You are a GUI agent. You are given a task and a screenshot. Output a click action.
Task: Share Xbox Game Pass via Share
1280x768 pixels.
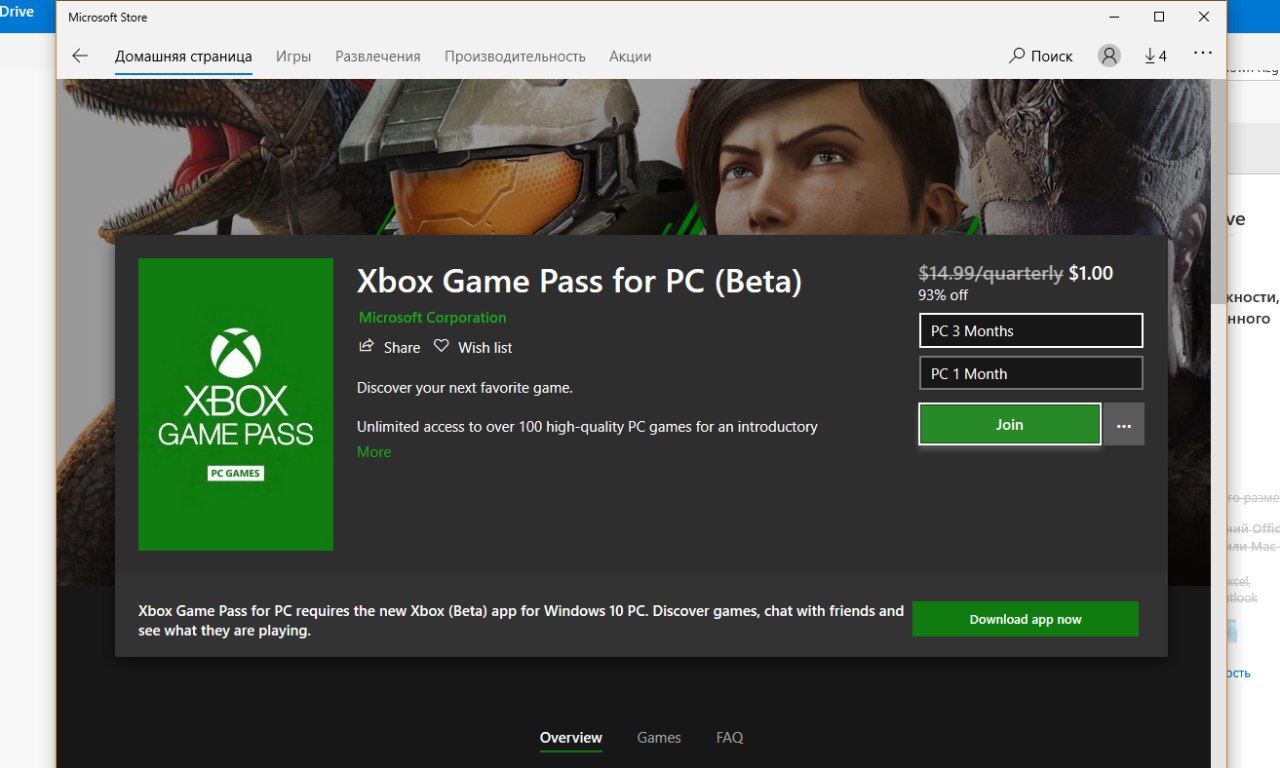click(390, 347)
